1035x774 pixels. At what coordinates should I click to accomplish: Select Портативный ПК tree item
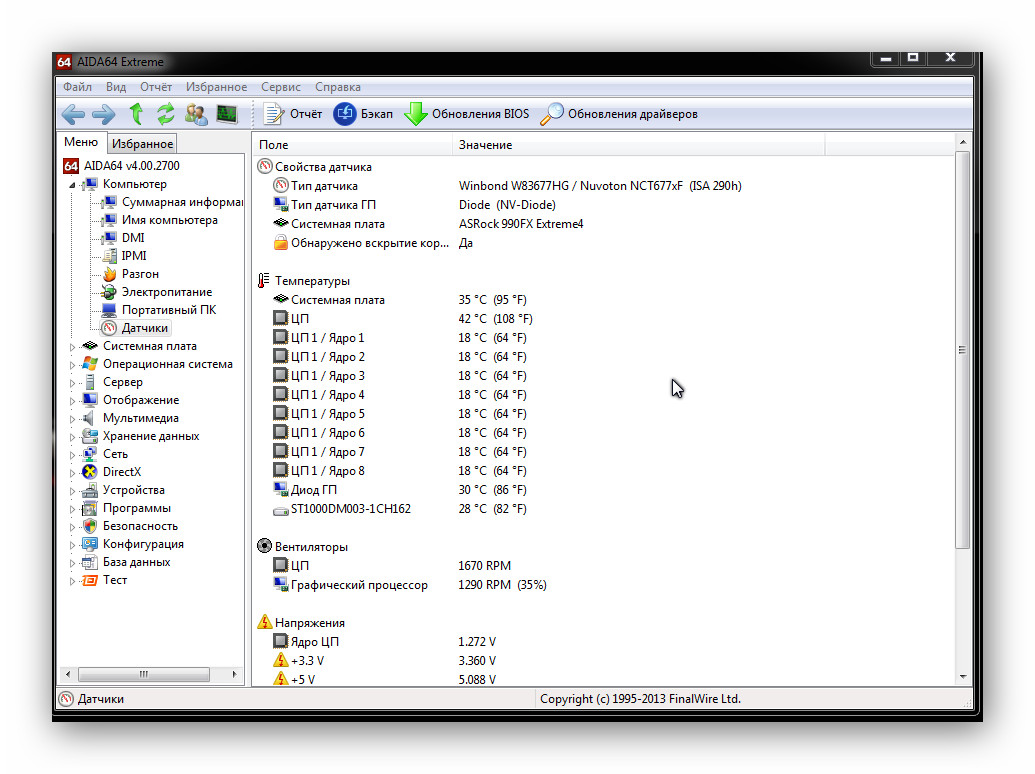coord(159,309)
